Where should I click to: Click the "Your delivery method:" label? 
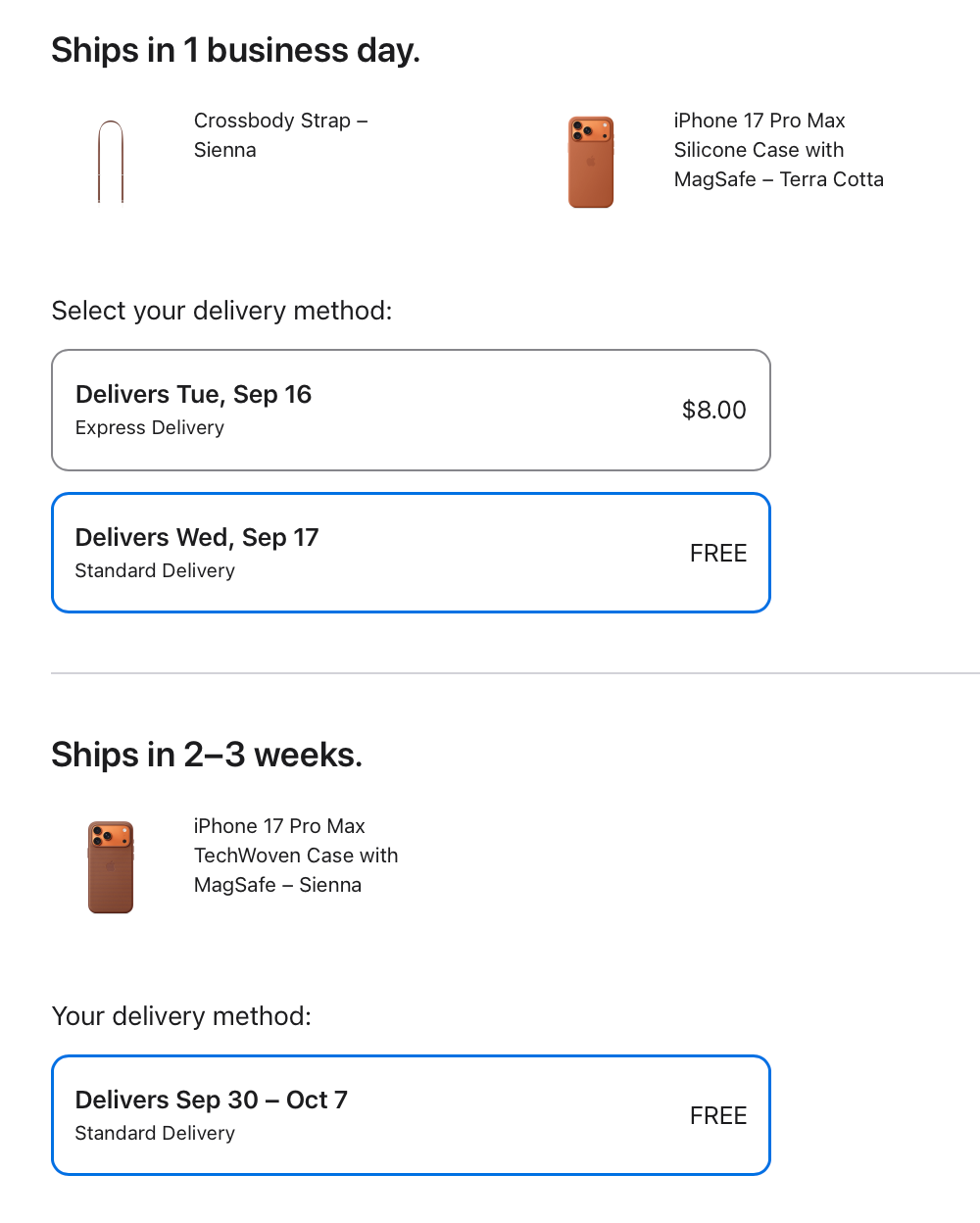click(x=181, y=1016)
